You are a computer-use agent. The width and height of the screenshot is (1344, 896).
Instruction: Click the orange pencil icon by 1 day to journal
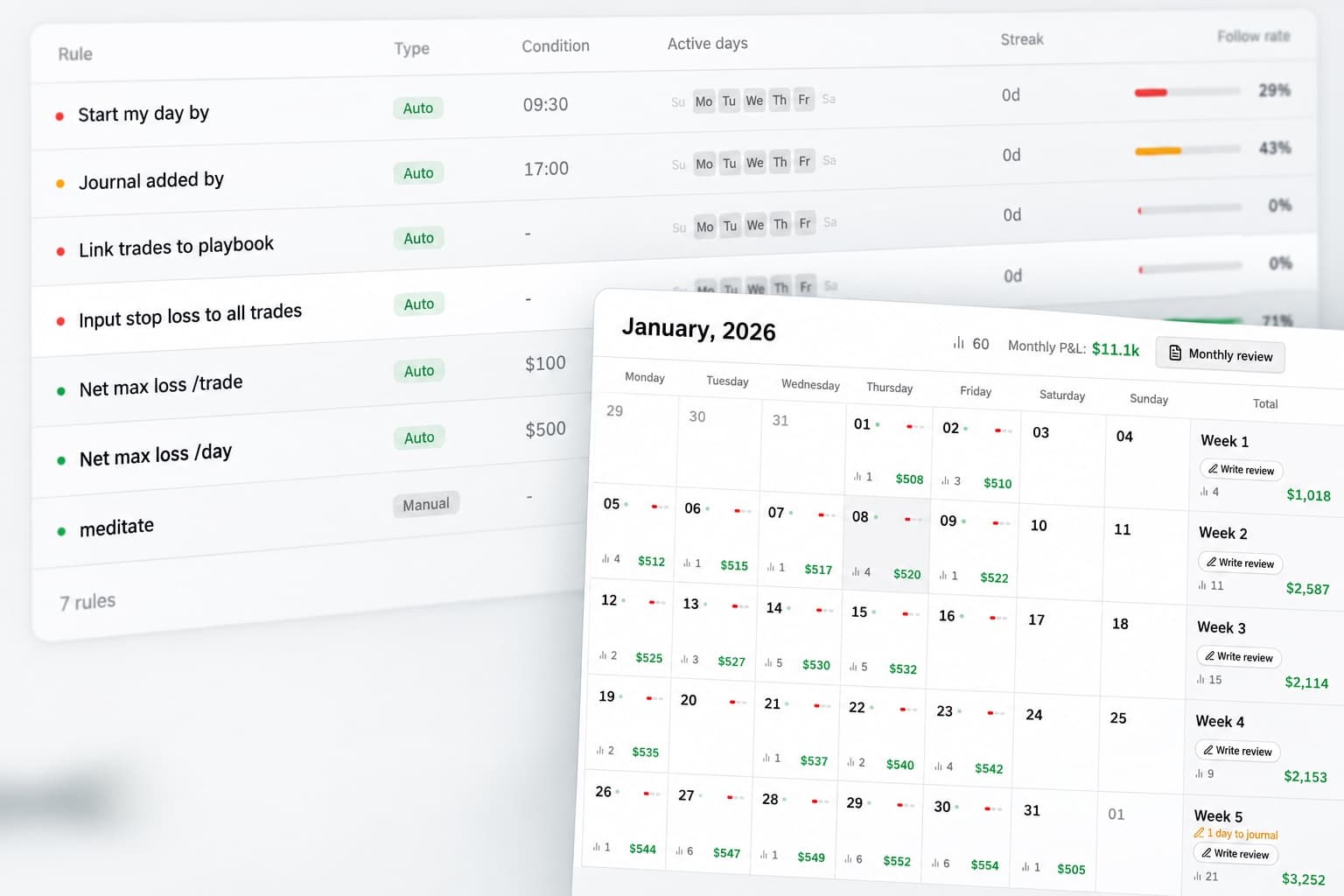click(x=1199, y=833)
